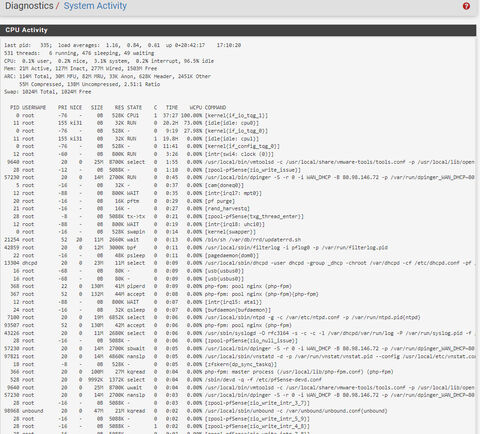
Task: Select the '[intr{swi4: clock (0)}]' row
Action: point(142,154)
